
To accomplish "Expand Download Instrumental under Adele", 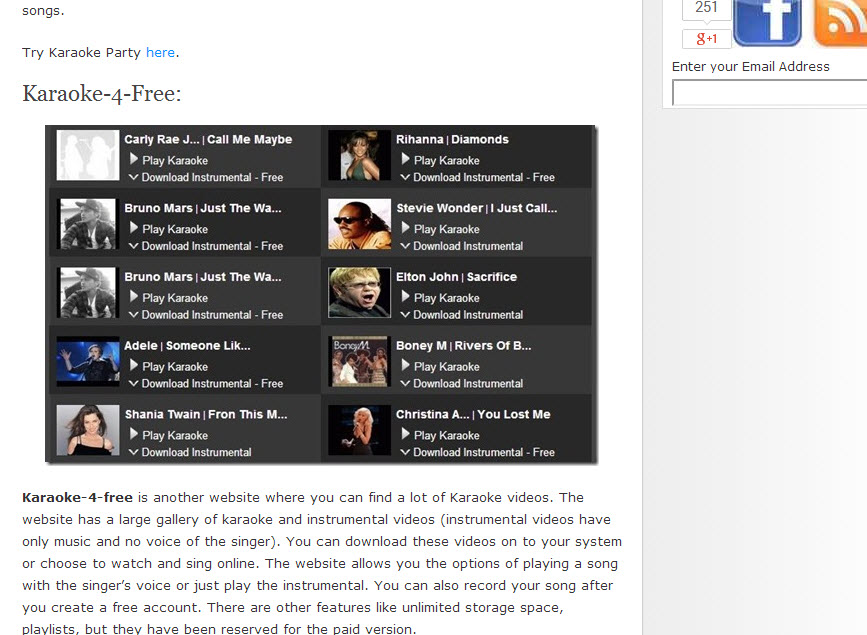I will (206, 383).
